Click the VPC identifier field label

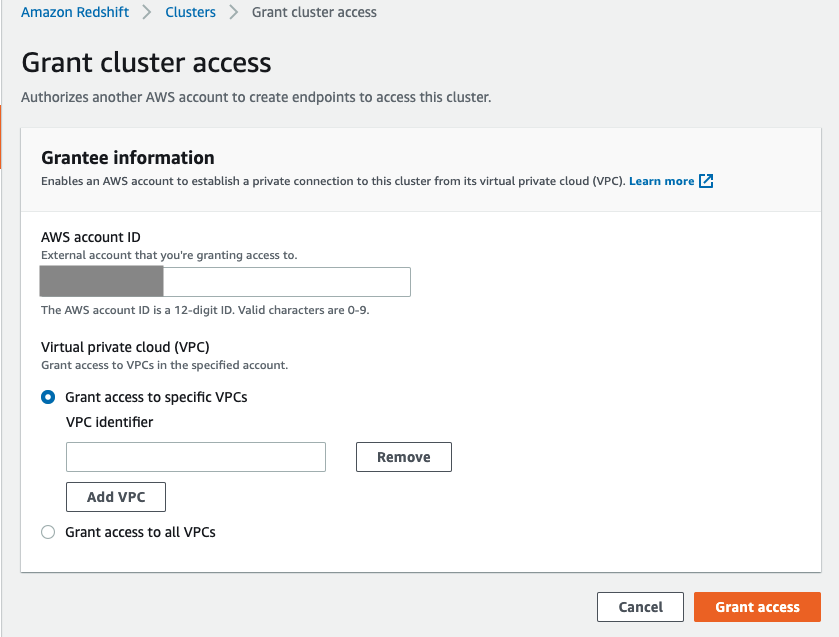click(x=110, y=422)
